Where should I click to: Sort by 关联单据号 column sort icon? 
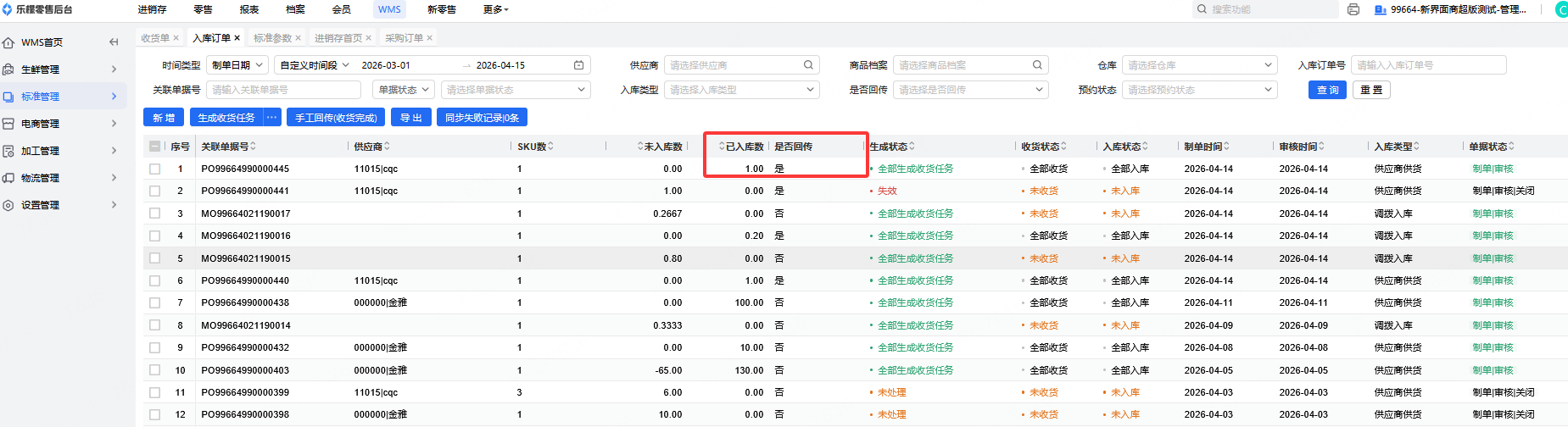coord(253,147)
